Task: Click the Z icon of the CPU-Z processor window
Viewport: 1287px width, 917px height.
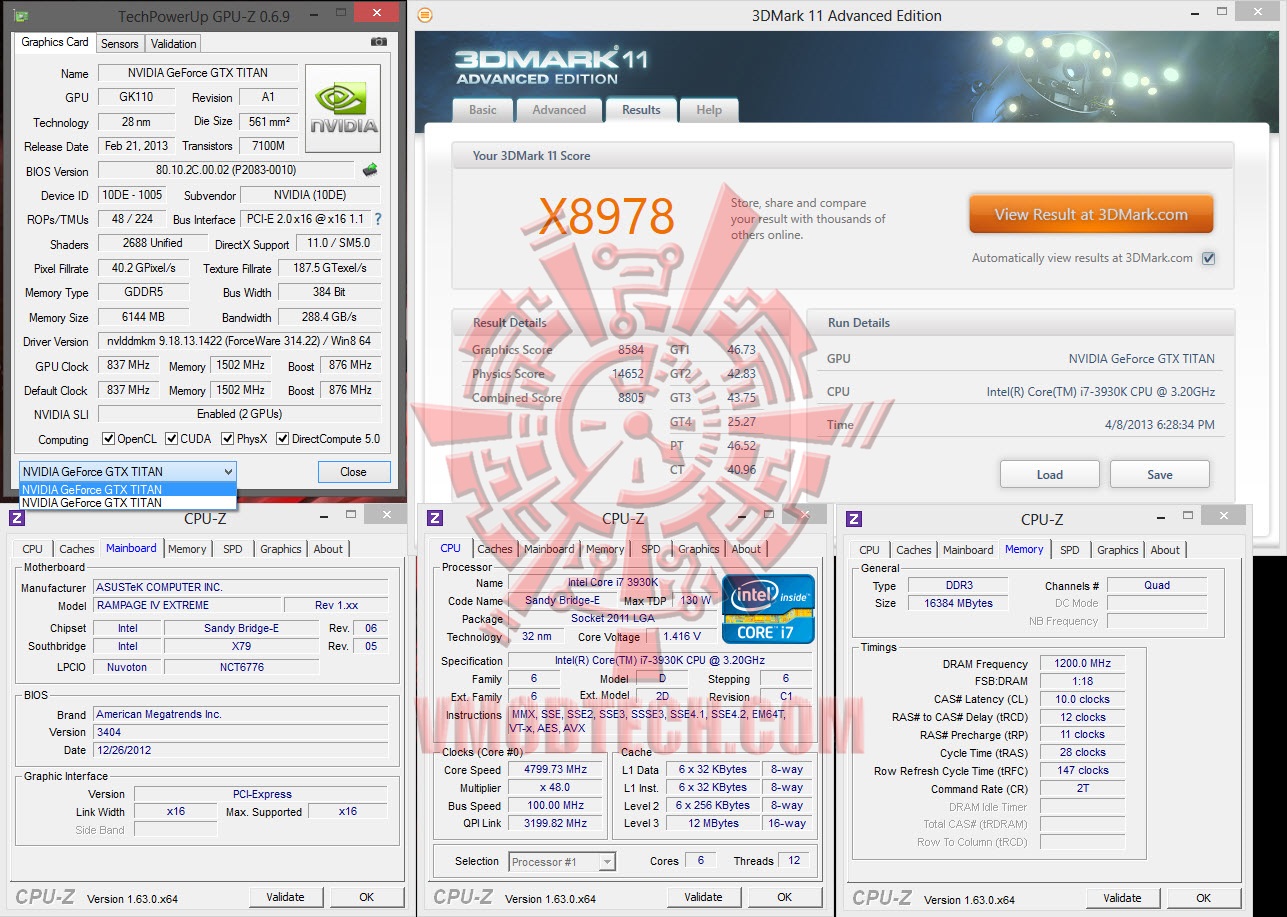Action: click(x=435, y=517)
